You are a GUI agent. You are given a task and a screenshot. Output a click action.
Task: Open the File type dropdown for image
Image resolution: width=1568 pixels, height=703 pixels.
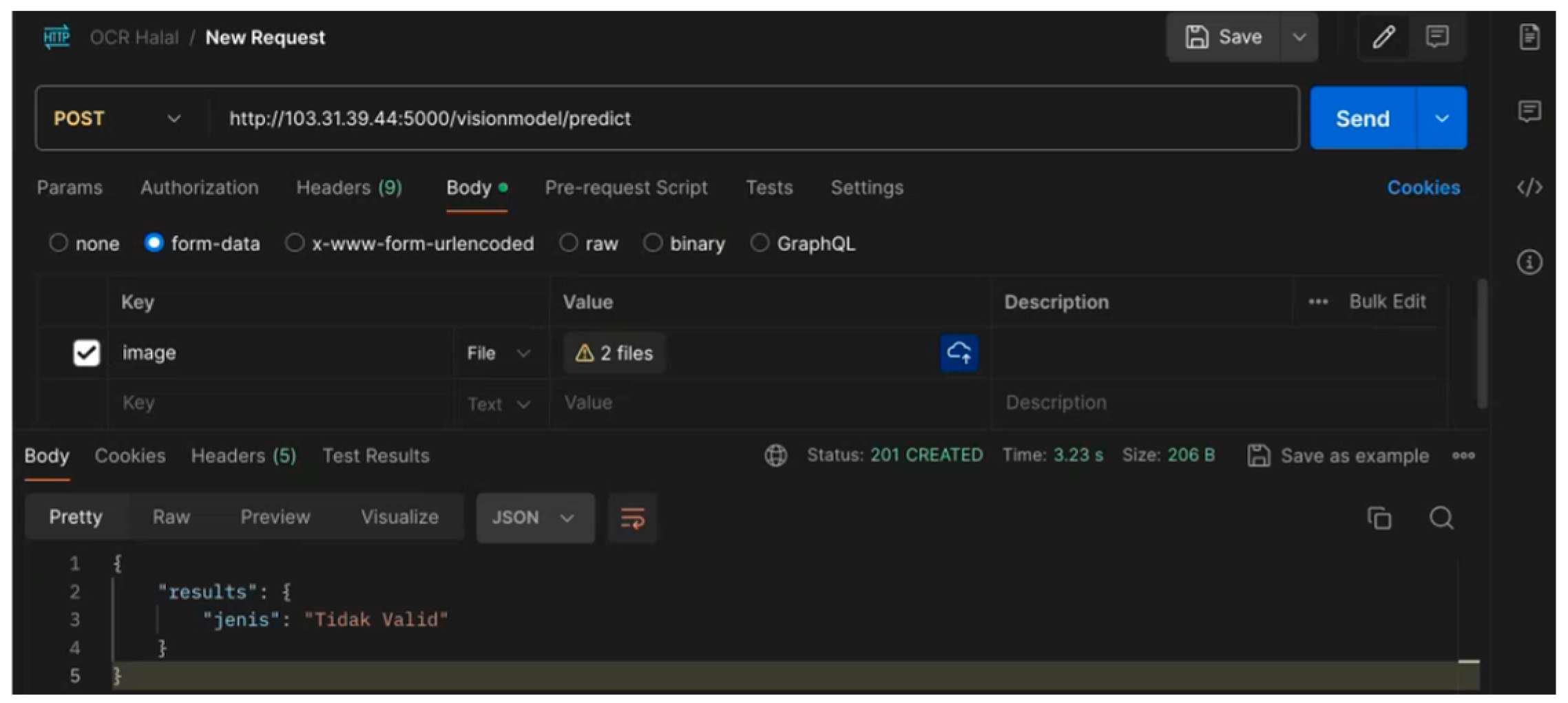(499, 353)
